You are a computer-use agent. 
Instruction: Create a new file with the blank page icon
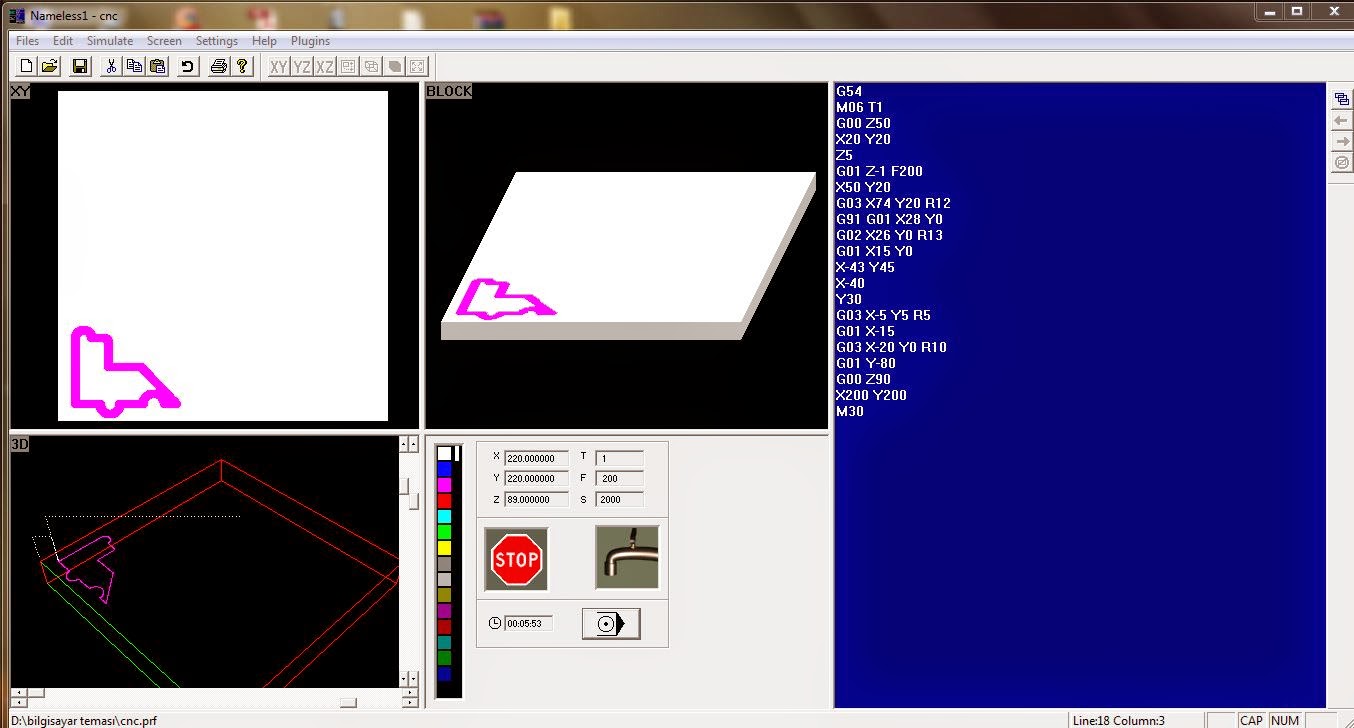[x=27, y=66]
